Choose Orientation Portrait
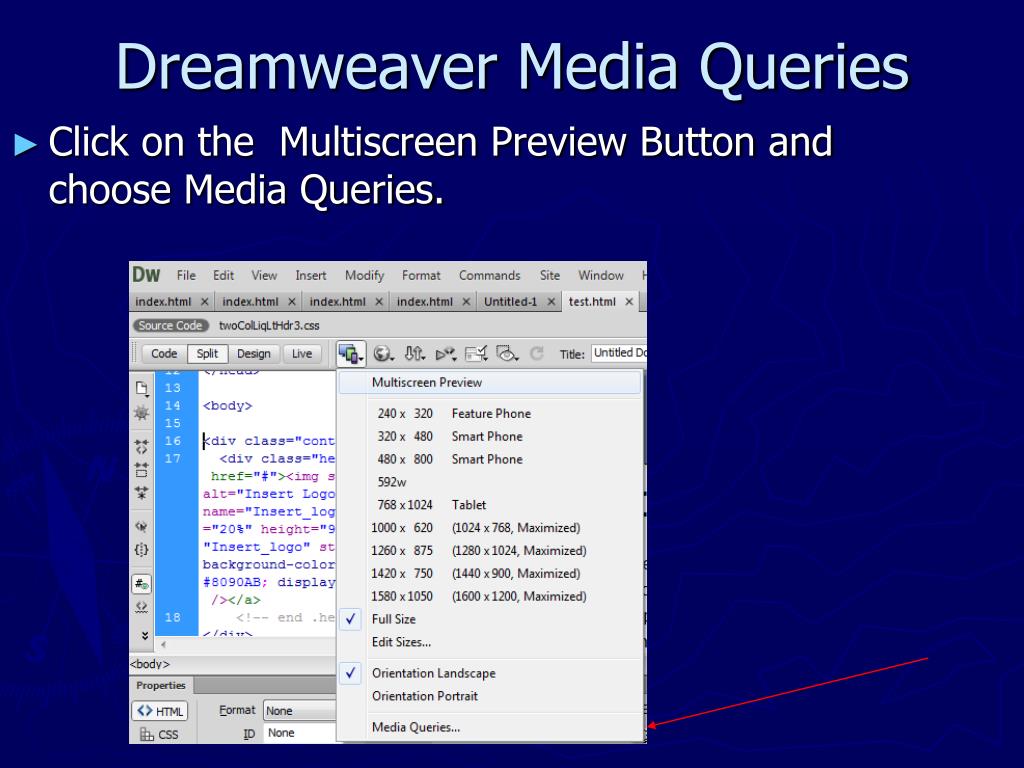1024x768 pixels. 490,696
